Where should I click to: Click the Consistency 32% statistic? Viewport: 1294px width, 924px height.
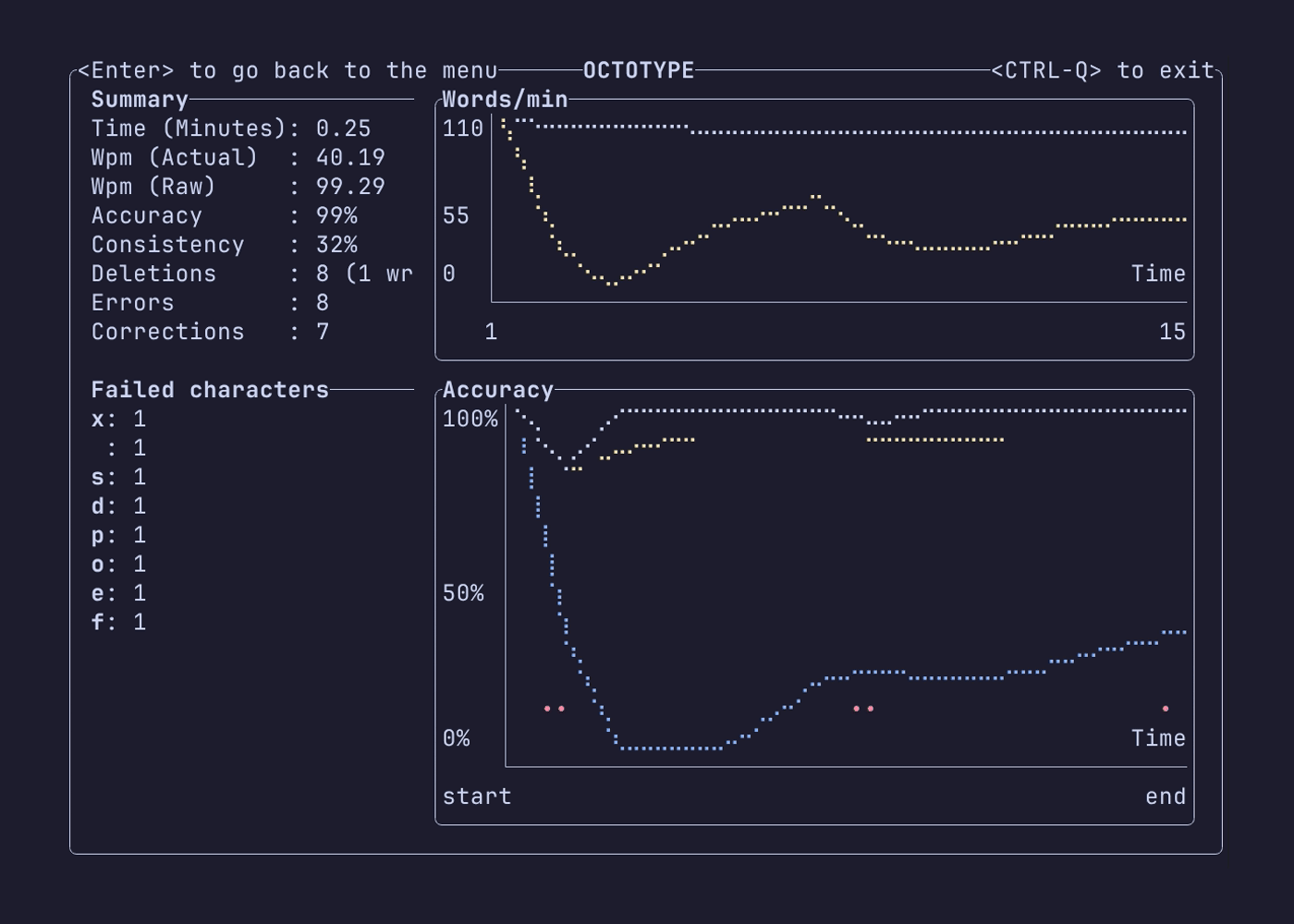(335, 244)
